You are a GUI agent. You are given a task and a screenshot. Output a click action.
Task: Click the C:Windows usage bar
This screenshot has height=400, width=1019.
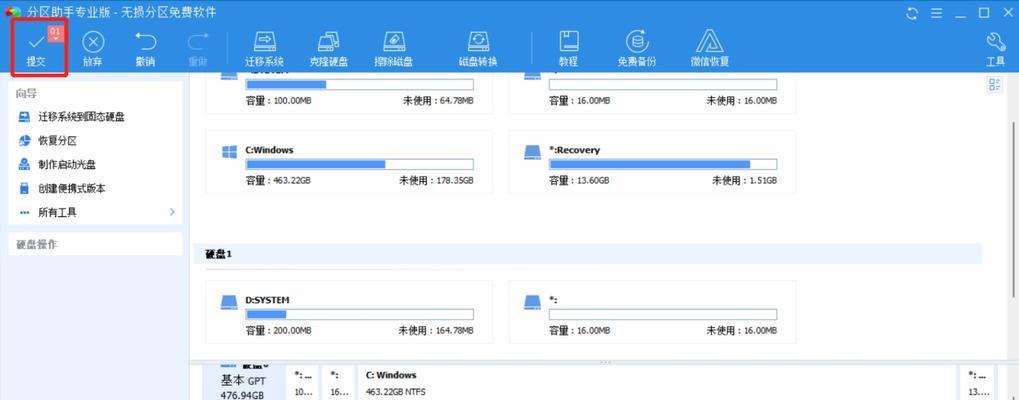(x=359, y=164)
